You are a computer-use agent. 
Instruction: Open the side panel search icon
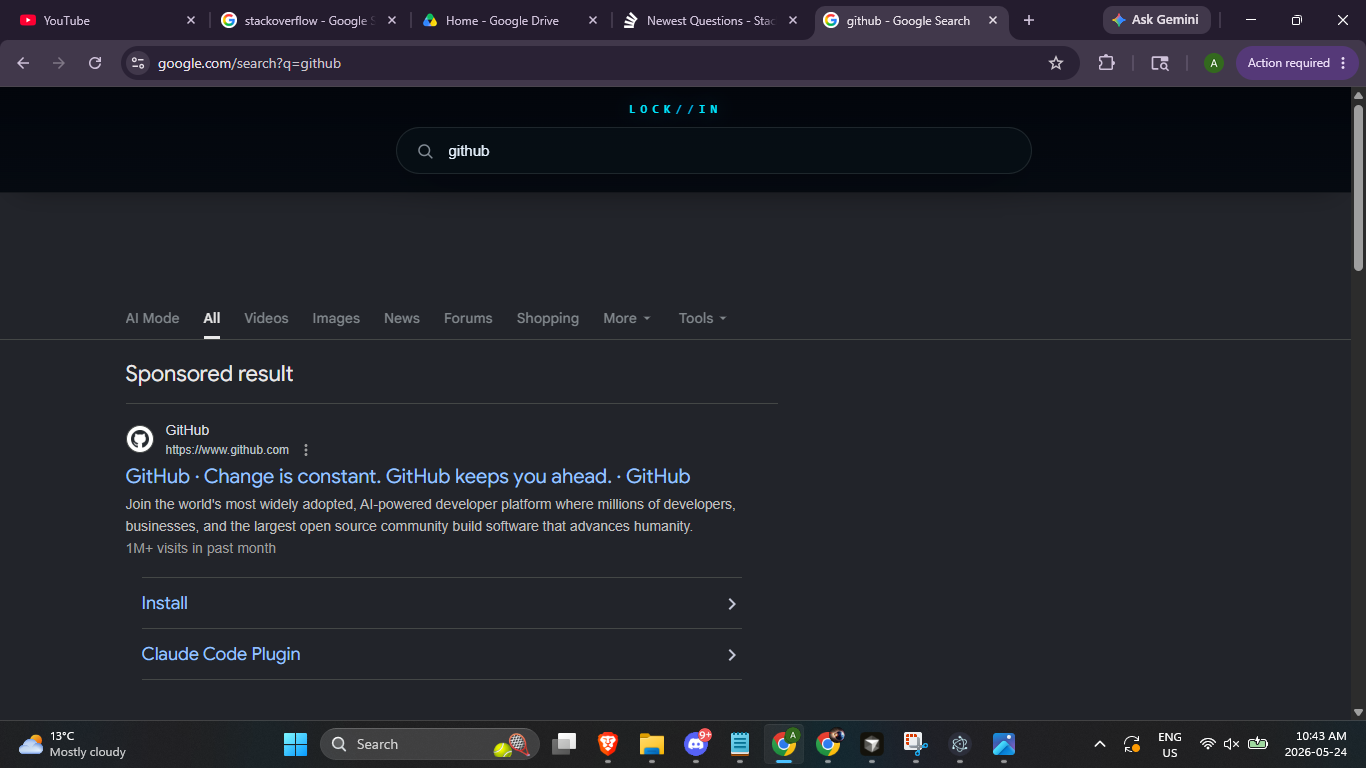click(1160, 63)
